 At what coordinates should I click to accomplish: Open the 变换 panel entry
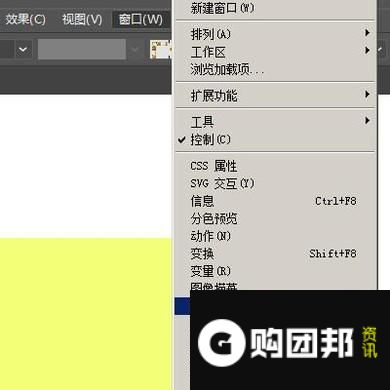tap(275, 254)
